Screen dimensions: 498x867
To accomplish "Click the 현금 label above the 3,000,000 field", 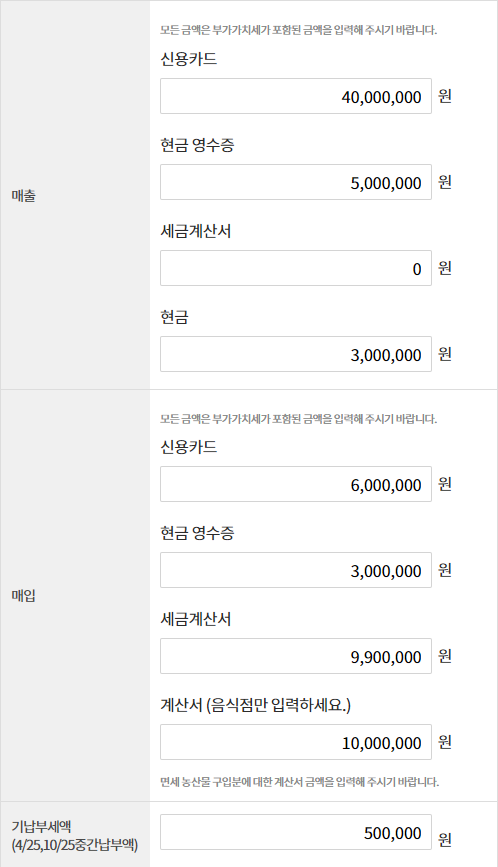I will tap(175, 317).
